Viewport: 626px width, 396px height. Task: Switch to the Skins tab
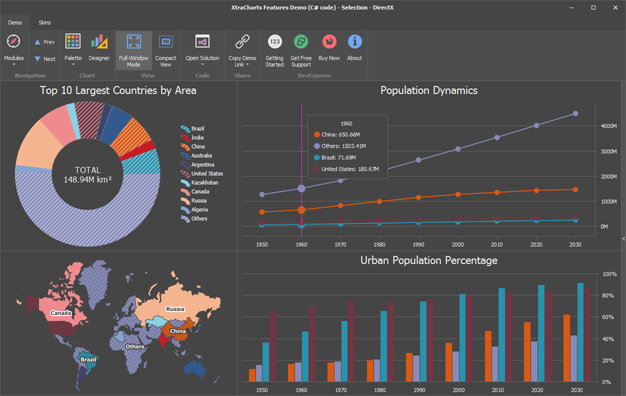(x=45, y=23)
